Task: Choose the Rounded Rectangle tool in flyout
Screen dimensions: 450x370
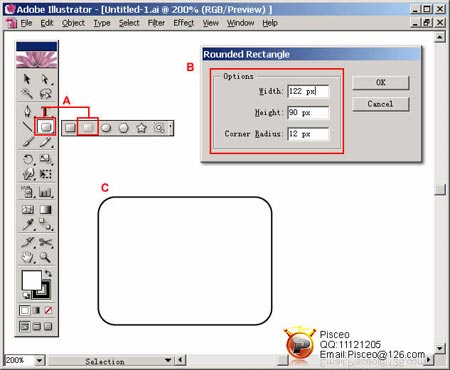Action: (88, 128)
